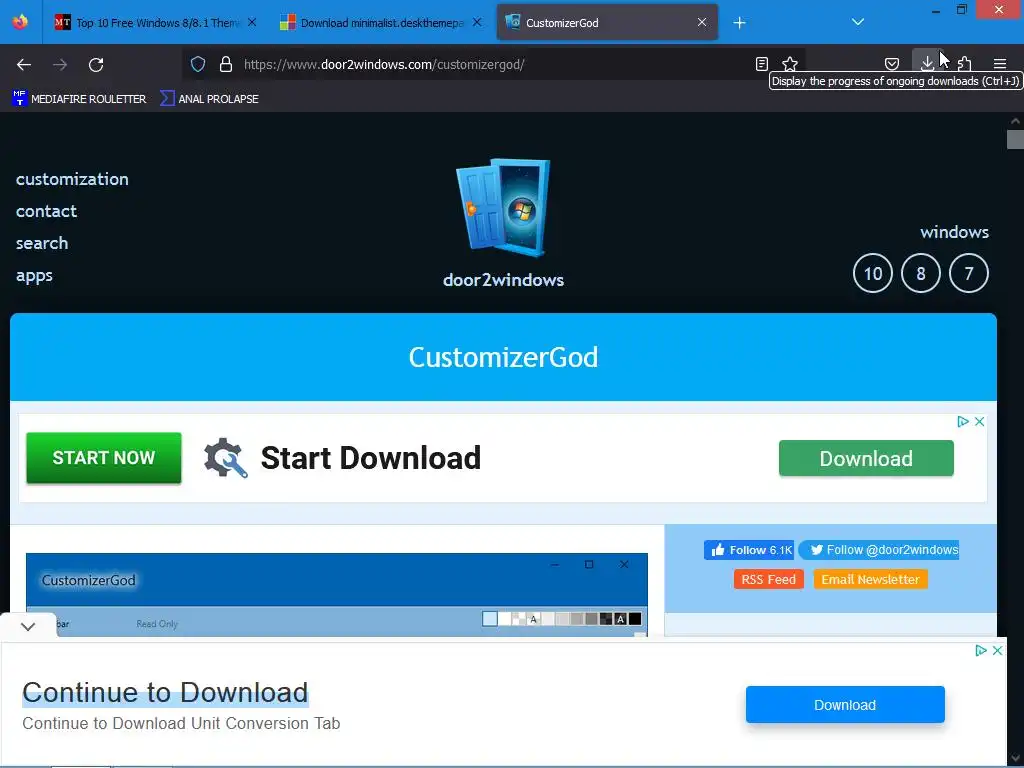Switch to Download minimalist.deskthemepack tab
The height and width of the screenshot is (768, 1024).
click(381, 23)
